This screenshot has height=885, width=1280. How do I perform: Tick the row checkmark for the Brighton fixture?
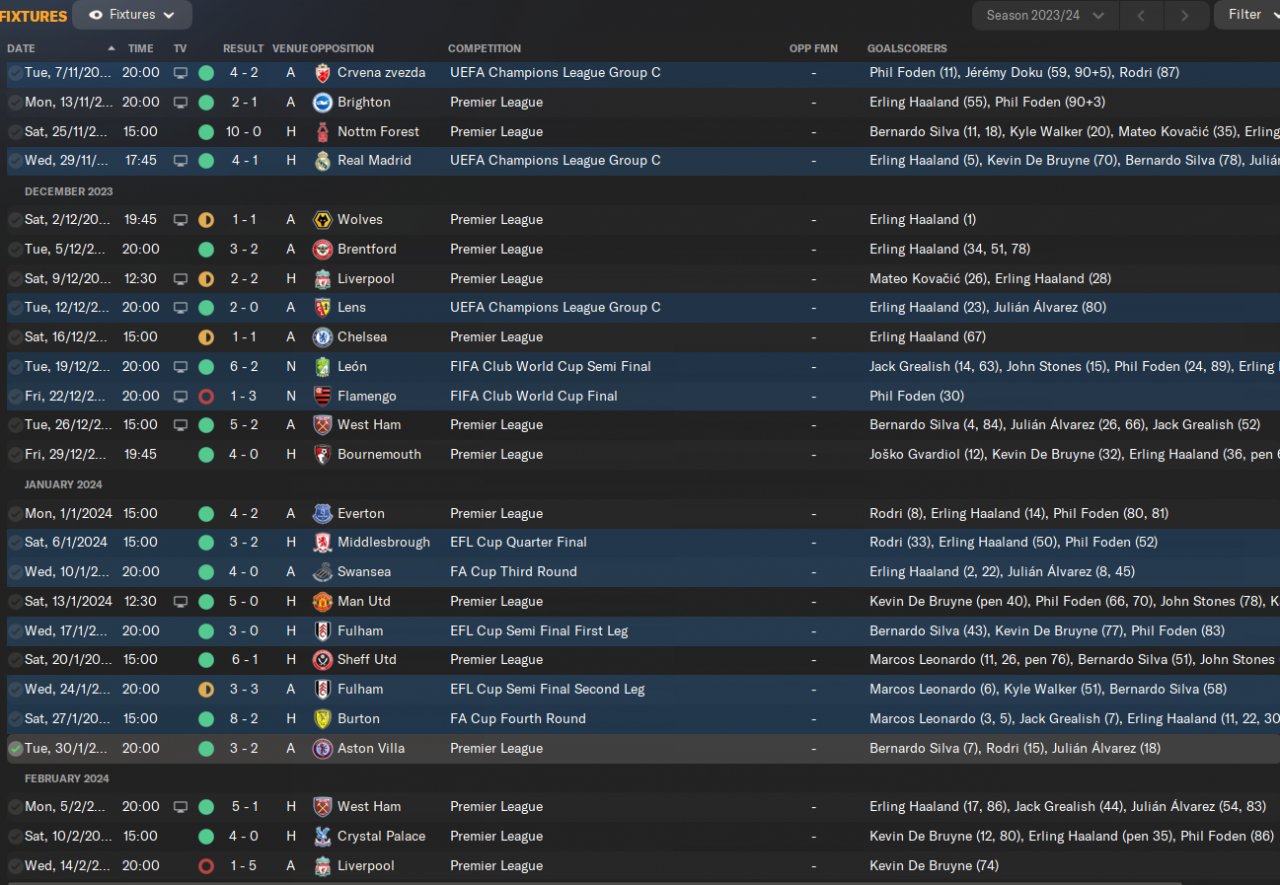[x=15, y=102]
